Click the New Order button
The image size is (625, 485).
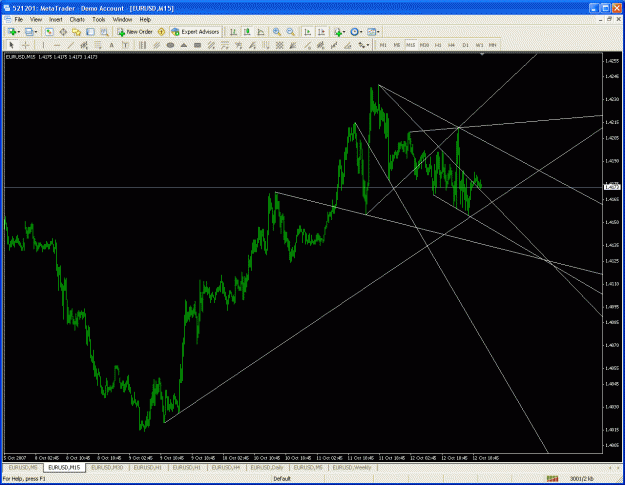click(x=135, y=32)
